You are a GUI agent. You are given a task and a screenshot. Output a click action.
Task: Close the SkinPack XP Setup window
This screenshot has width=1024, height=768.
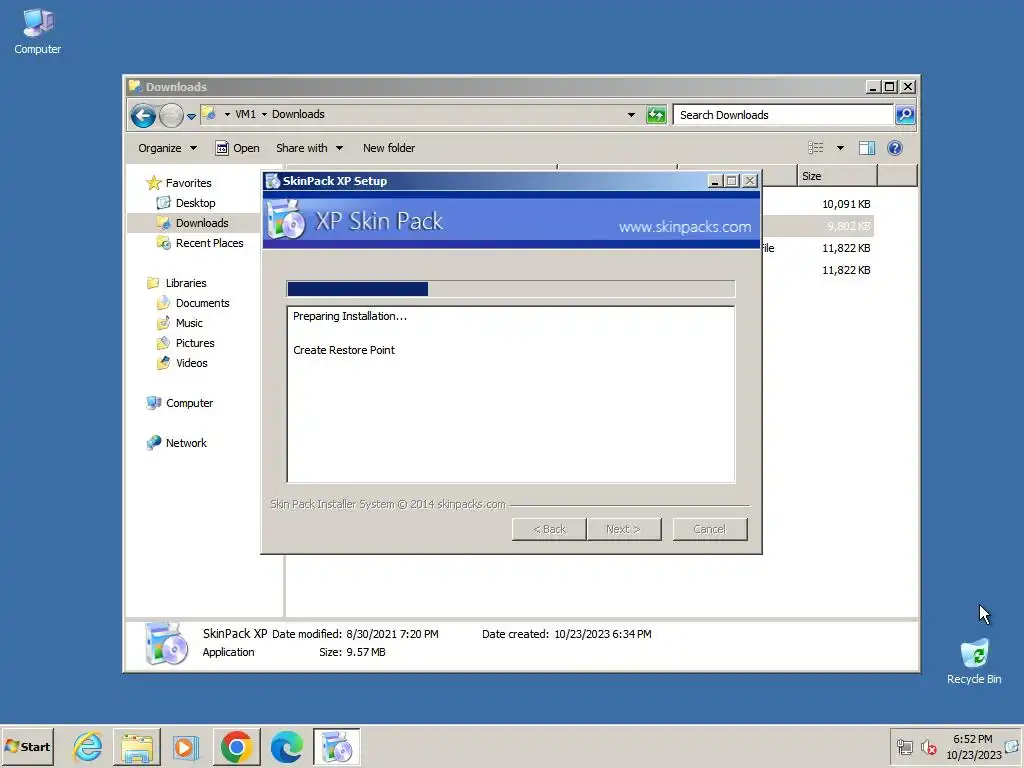point(750,181)
